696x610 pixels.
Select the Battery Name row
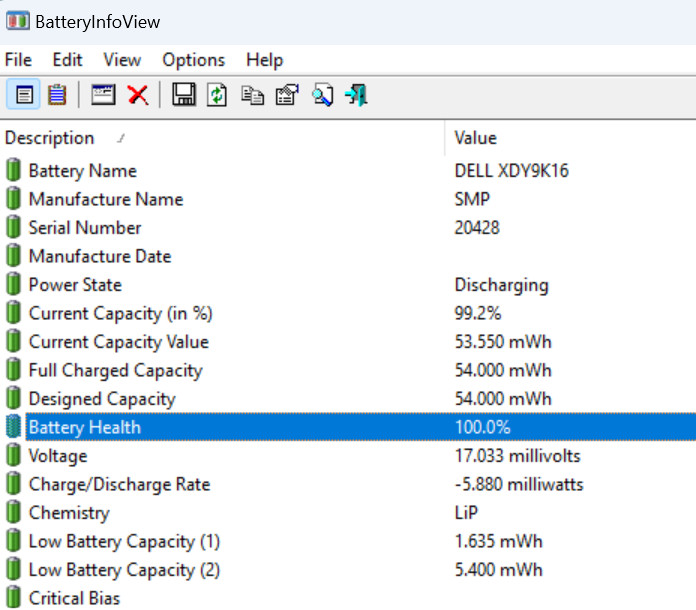pos(82,171)
